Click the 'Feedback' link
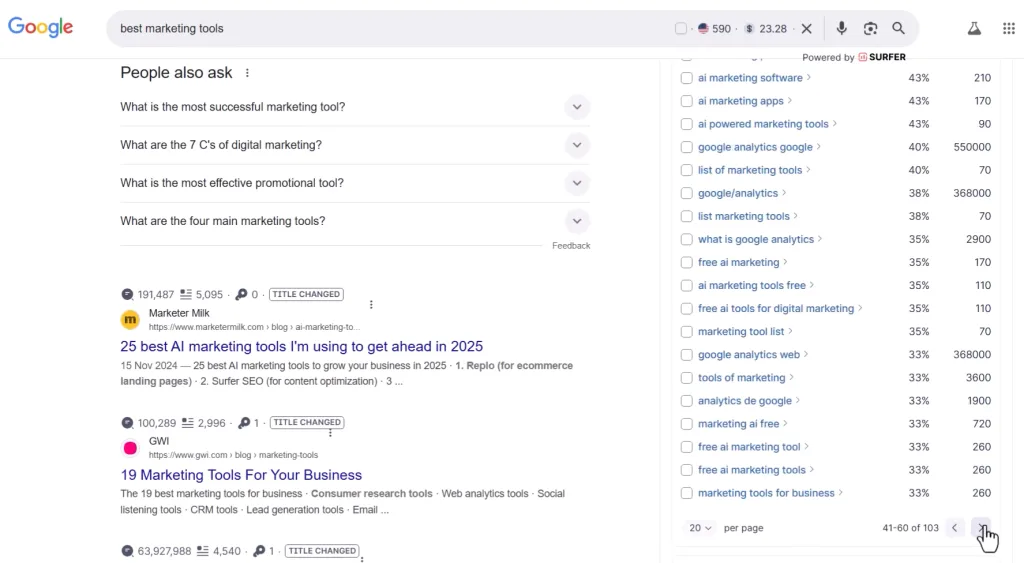The width and height of the screenshot is (1024, 563). [x=571, y=246]
